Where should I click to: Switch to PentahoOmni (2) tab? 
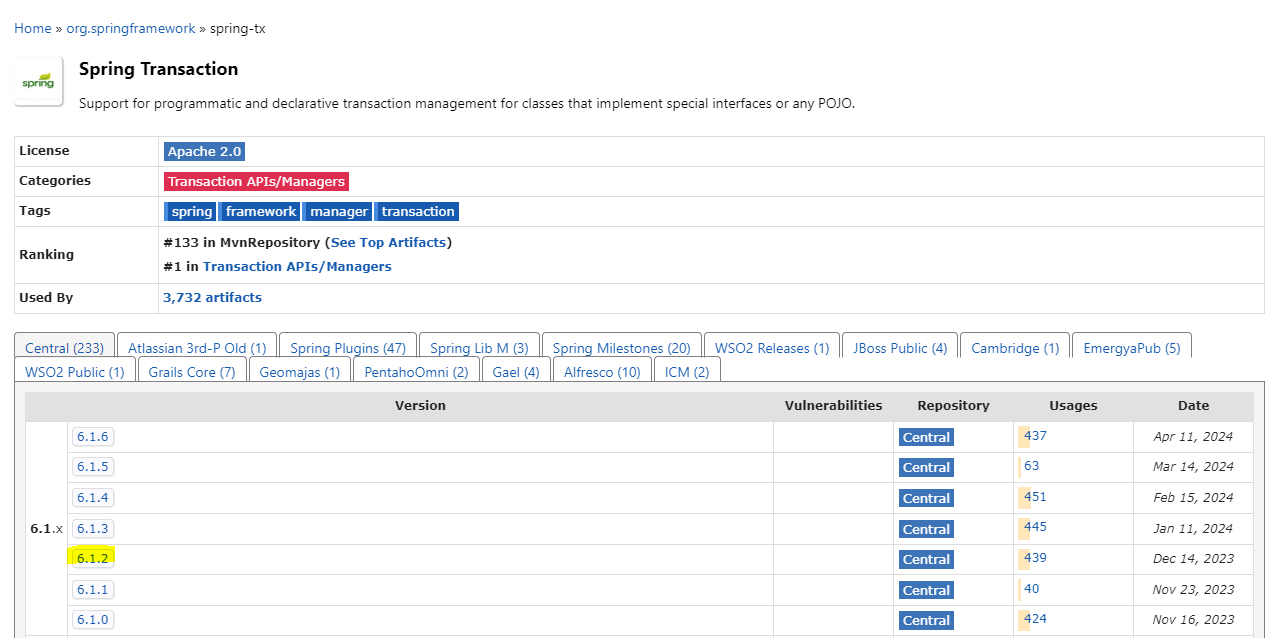(x=416, y=372)
